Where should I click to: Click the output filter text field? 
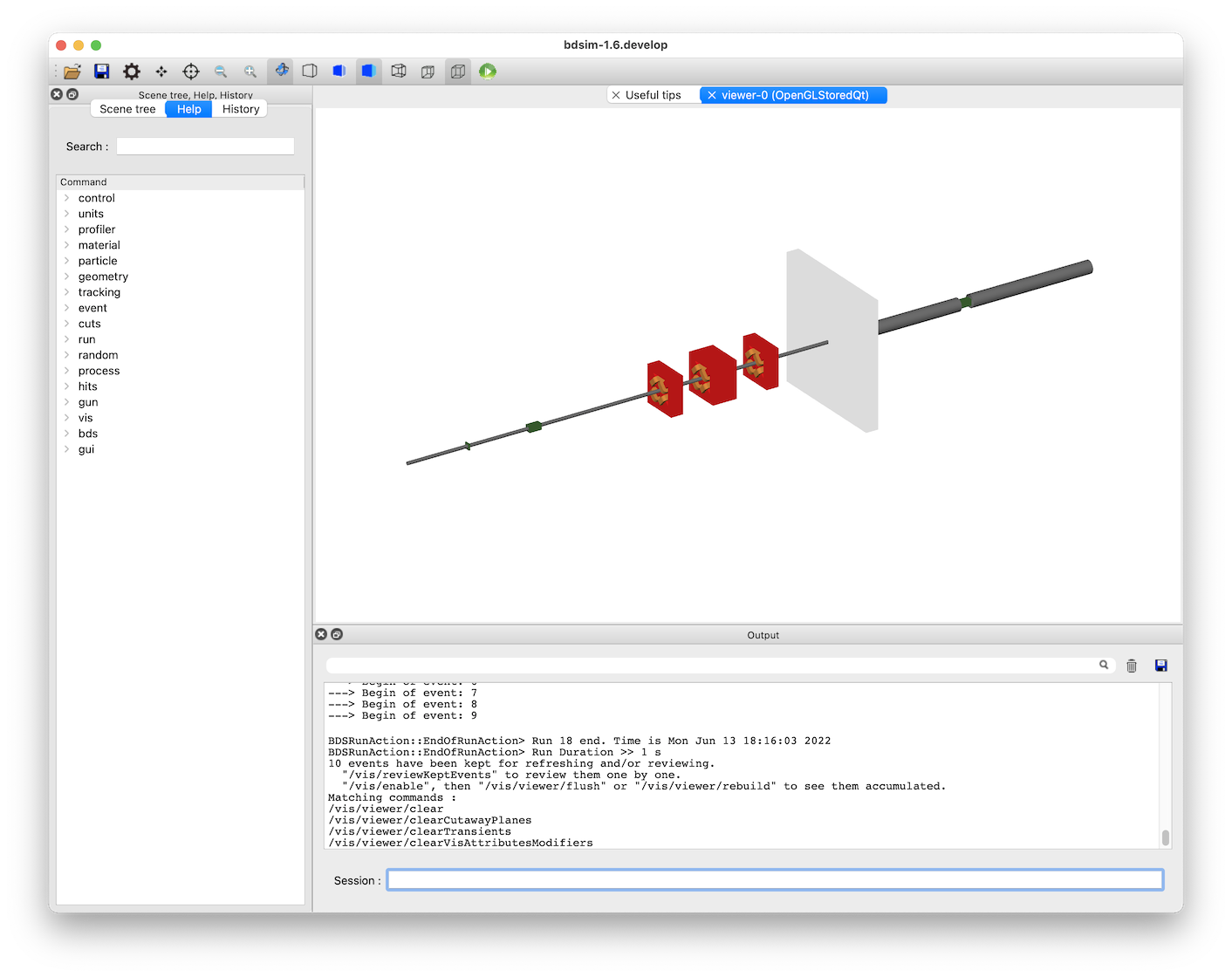[x=711, y=666]
